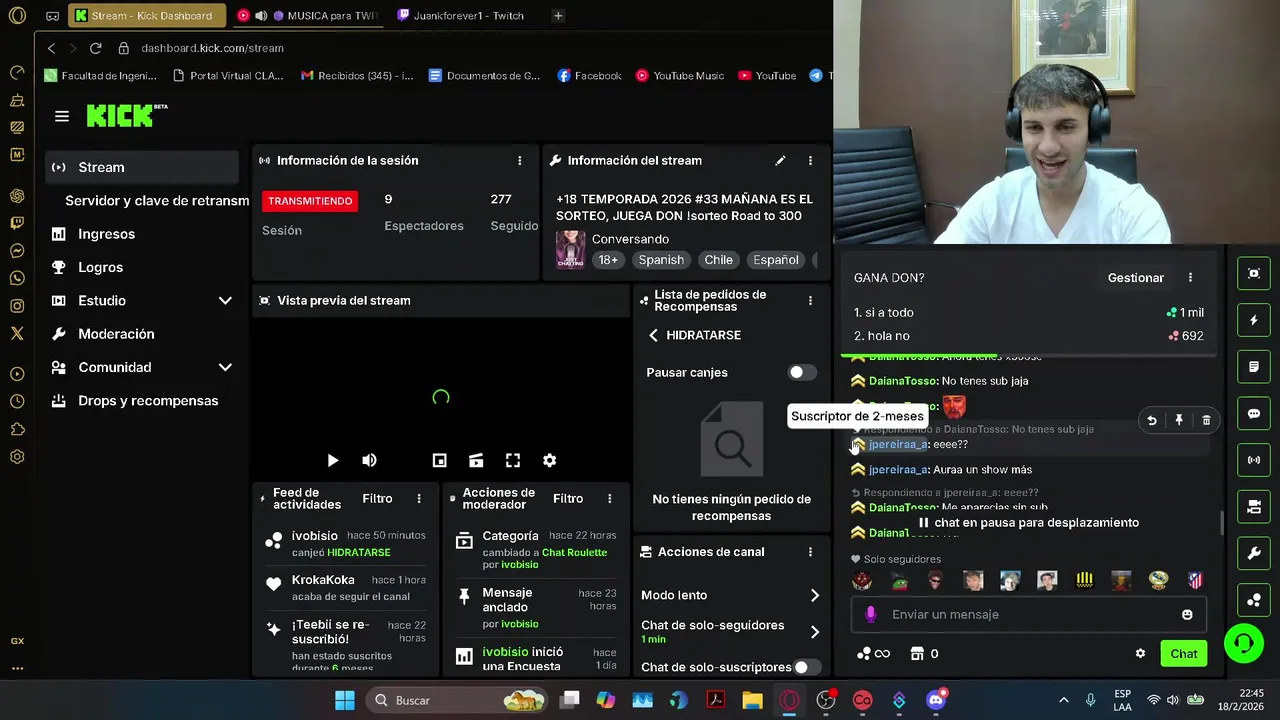This screenshot has width=1280, height=720.
Task: Open notes widget in right rail
Action: 1254,367
